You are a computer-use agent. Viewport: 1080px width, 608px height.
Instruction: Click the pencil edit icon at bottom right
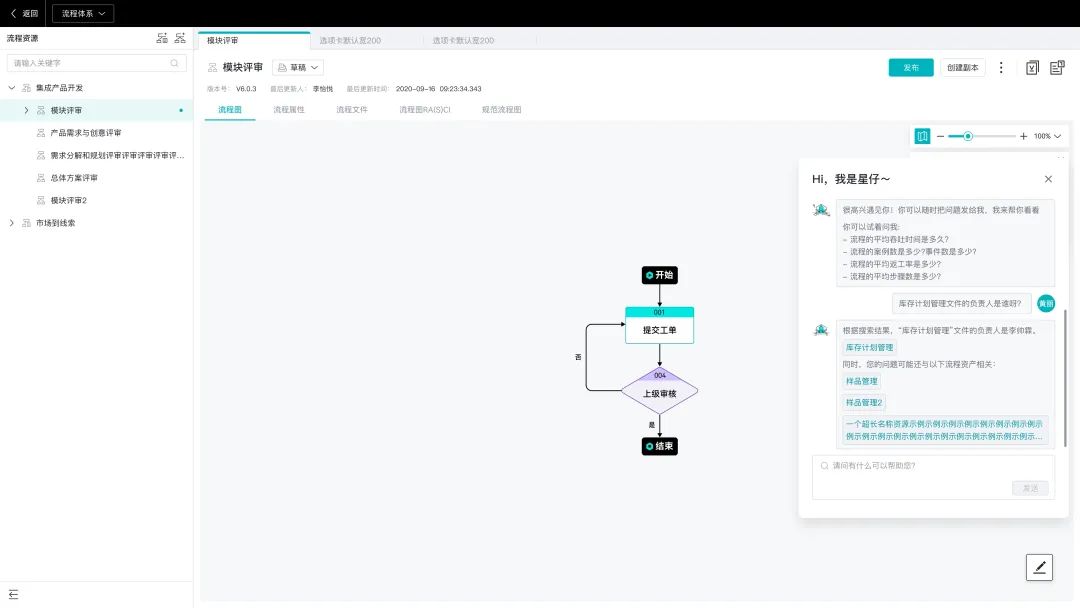1039,567
